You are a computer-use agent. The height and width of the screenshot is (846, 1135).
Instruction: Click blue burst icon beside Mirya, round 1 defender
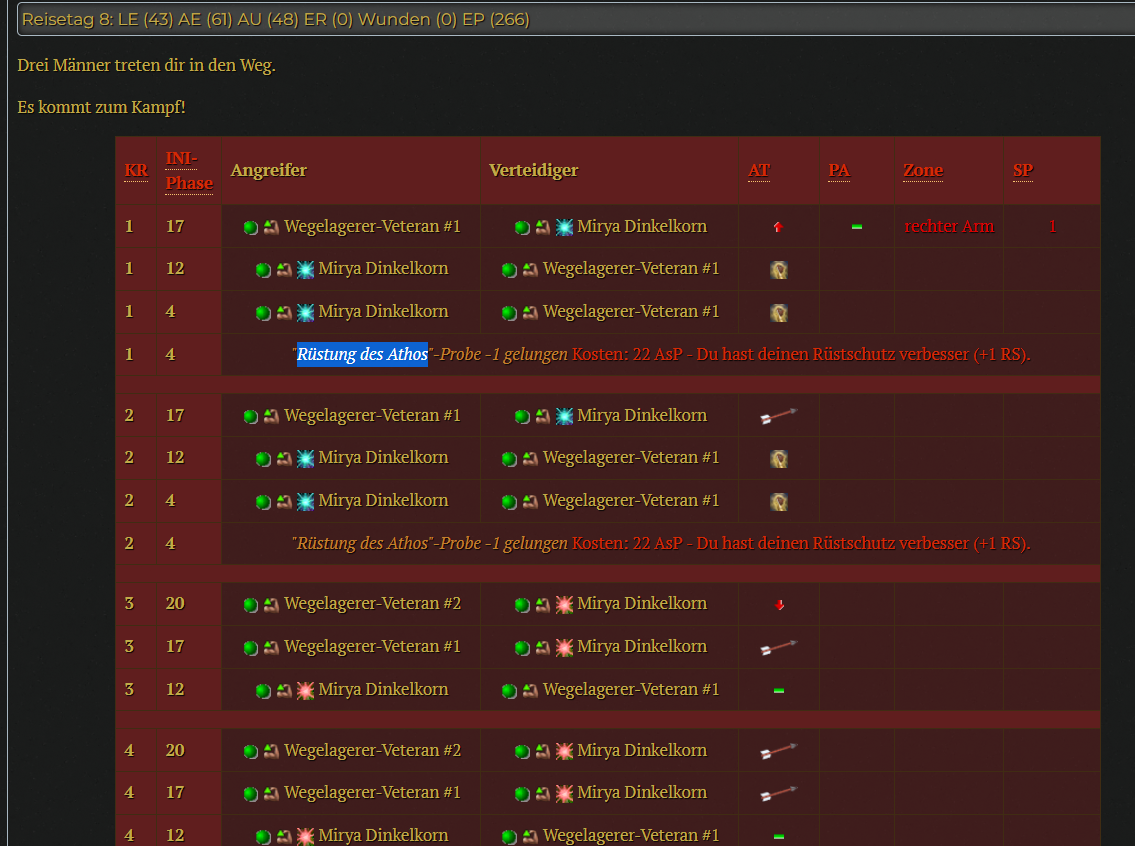[x=564, y=227]
